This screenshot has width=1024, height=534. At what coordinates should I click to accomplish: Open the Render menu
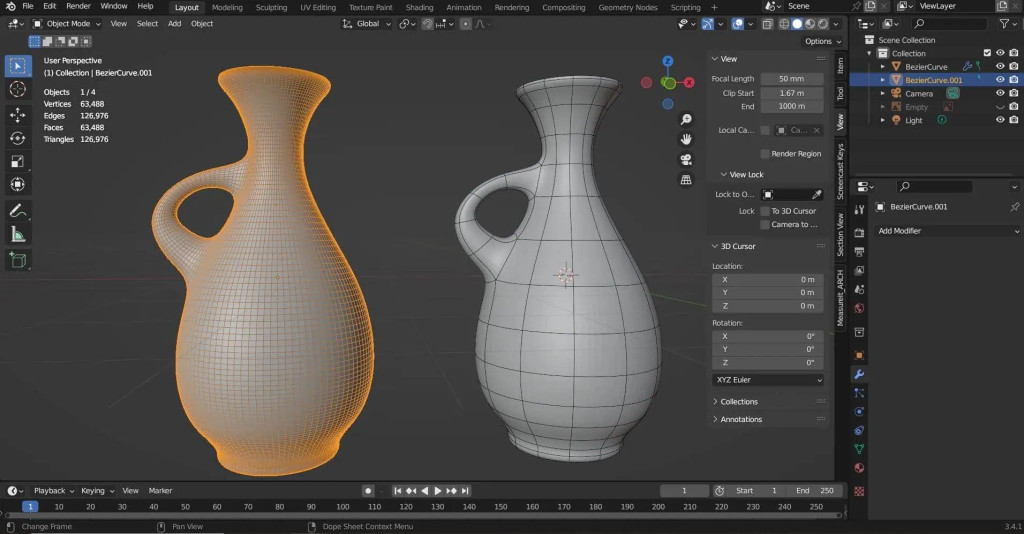pyautogui.click(x=78, y=7)
